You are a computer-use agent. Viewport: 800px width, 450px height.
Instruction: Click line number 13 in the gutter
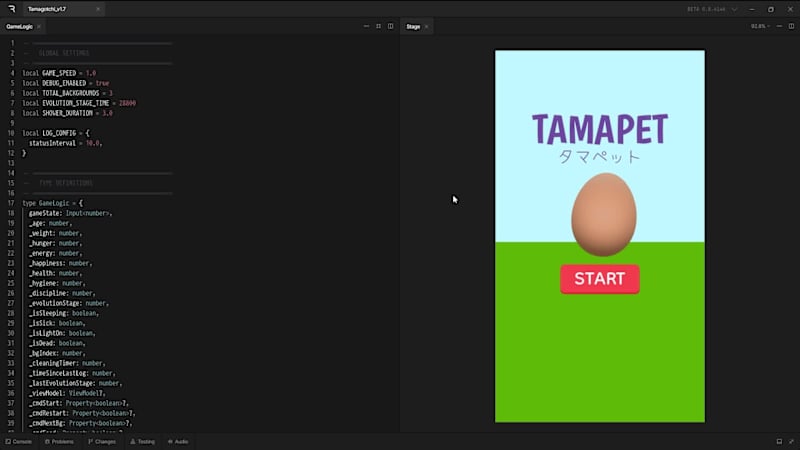click(x=11, y=163)
